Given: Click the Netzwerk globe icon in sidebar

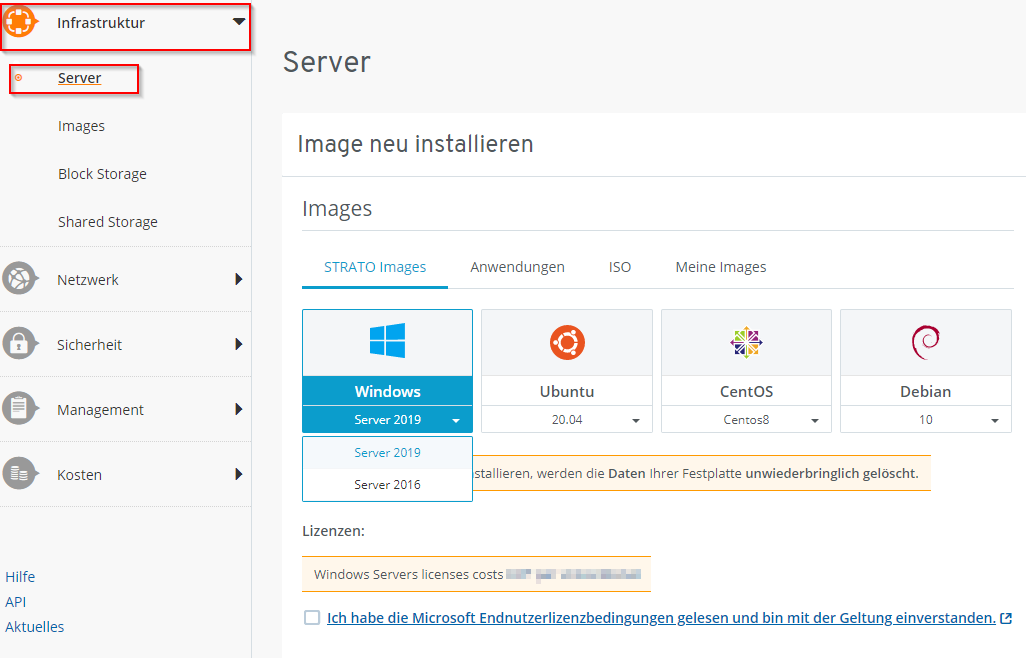Looking at the screenshot, I should [21, 279].
